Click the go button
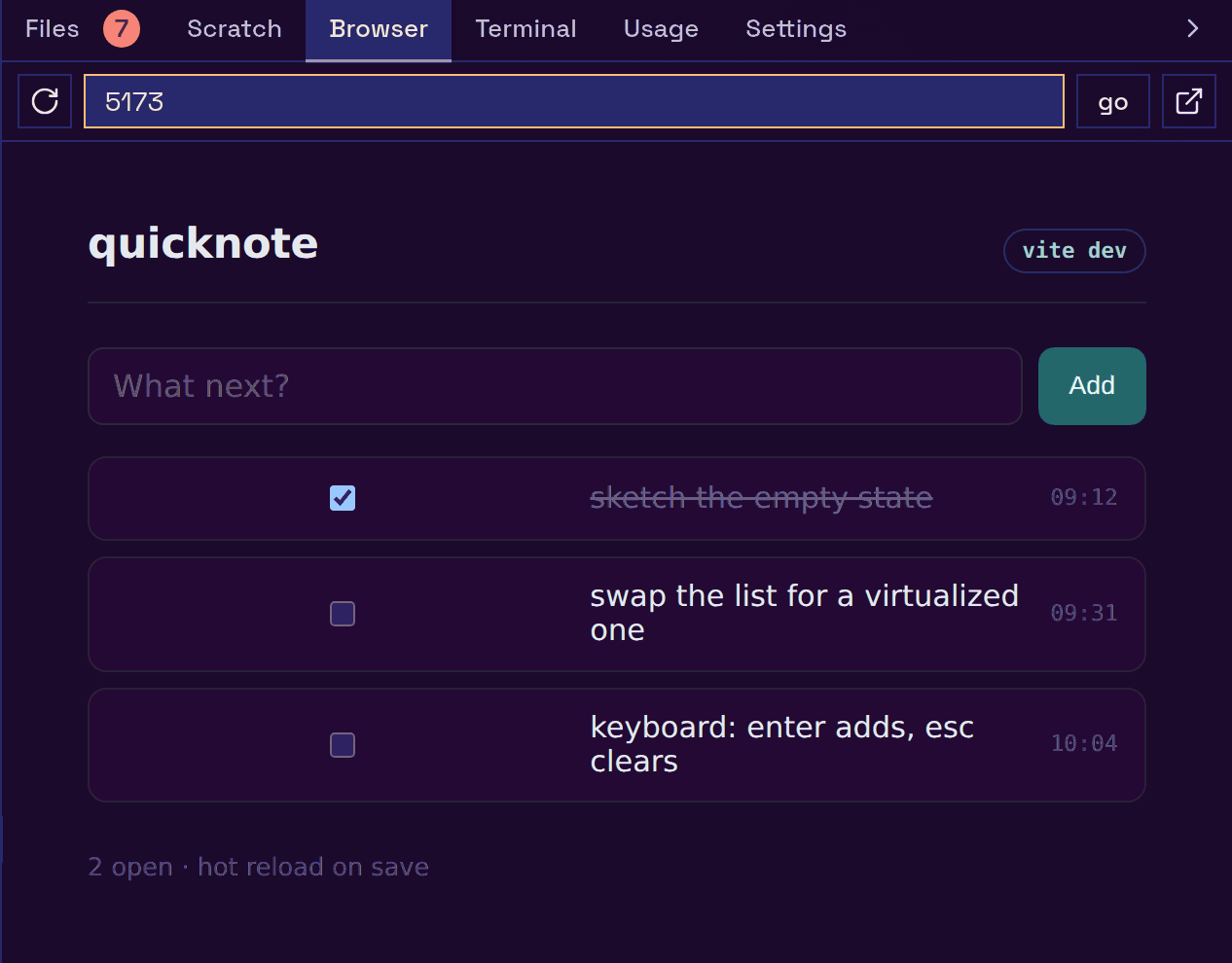The height and width of the screenshot is (963, 1232). click(1113, 101)
